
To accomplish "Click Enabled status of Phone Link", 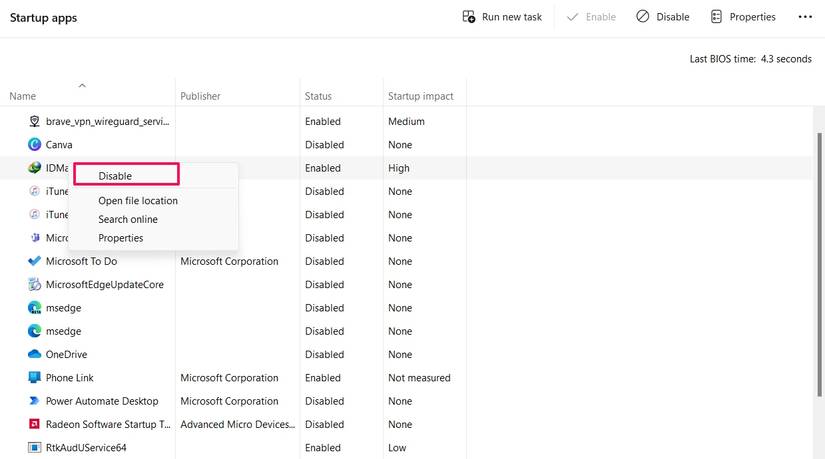I will point(323,377).
